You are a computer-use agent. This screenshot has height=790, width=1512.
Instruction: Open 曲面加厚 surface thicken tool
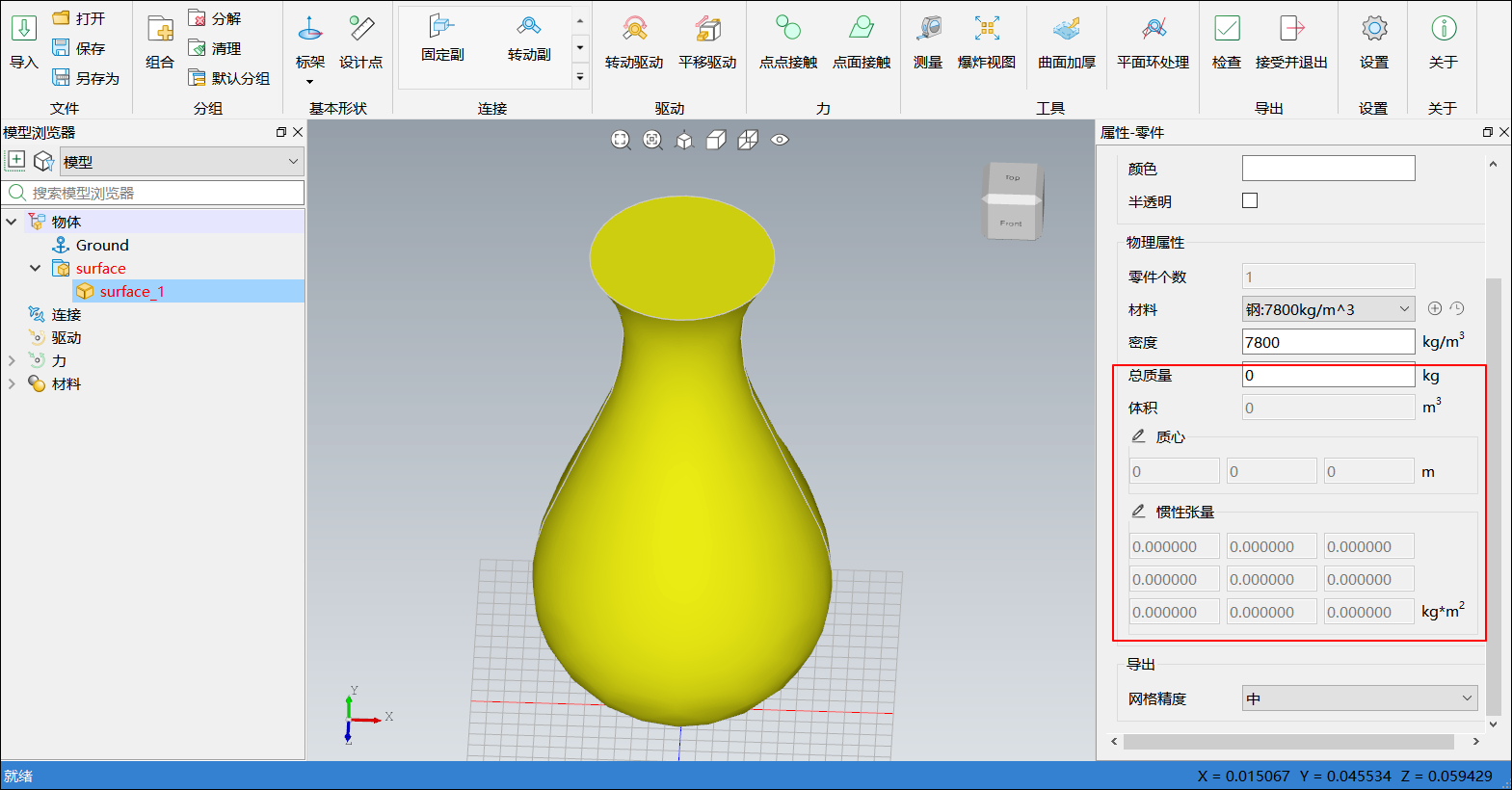(x=1067, y=41)
